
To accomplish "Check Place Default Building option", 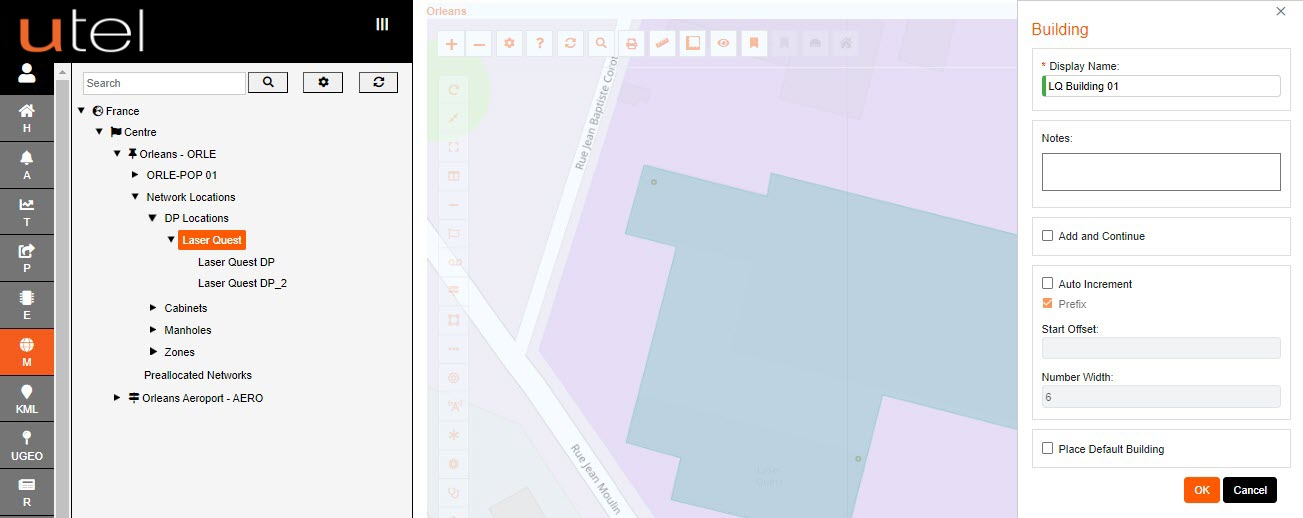I will point(1048,449).
